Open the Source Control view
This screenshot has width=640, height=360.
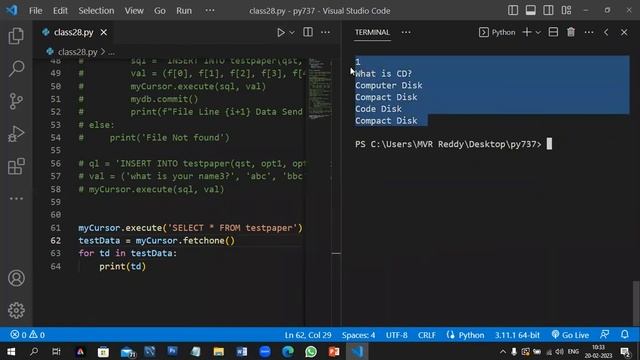16,101
